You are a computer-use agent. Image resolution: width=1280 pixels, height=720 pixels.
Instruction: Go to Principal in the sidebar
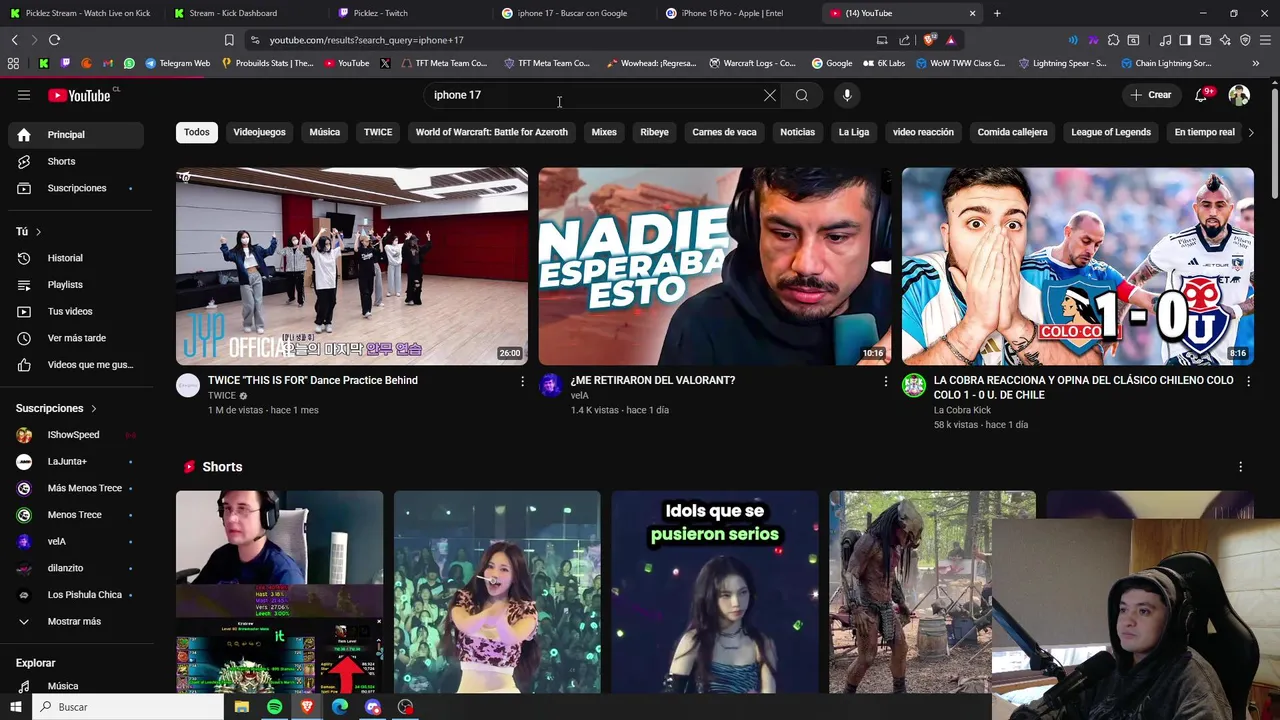(x=74, y=135)
